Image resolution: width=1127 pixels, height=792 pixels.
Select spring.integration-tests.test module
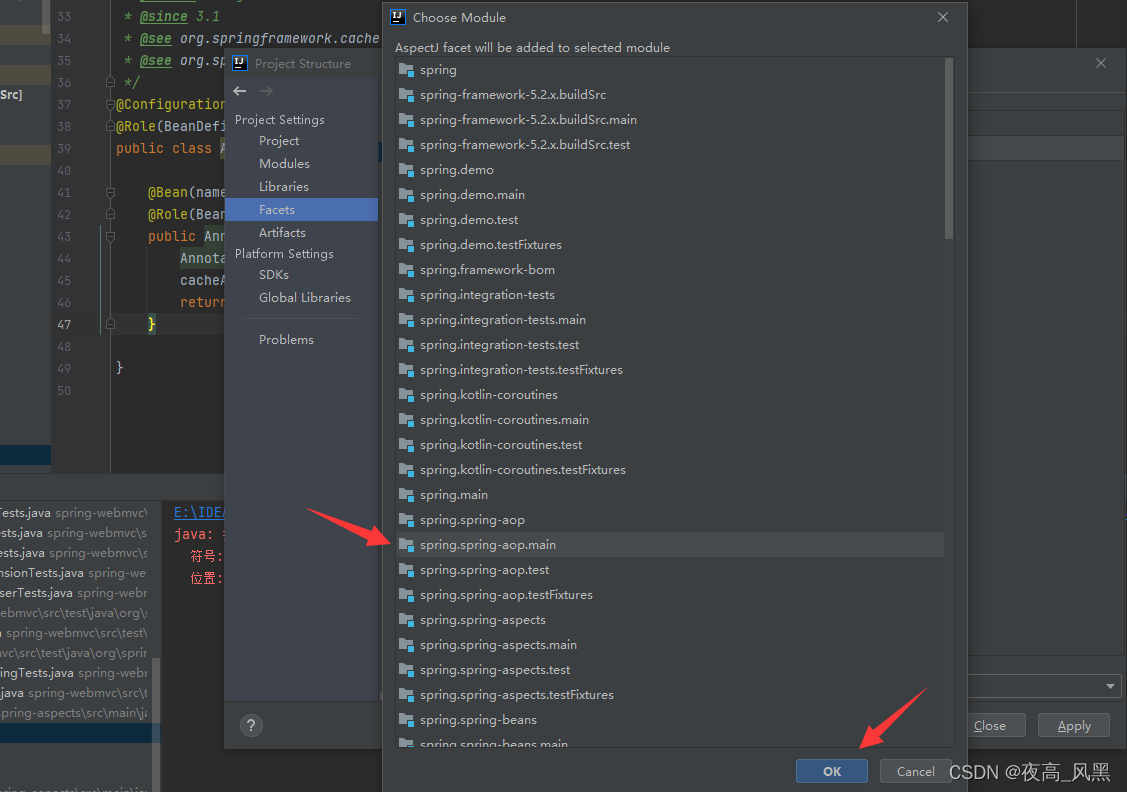click(x=669, y=345)
